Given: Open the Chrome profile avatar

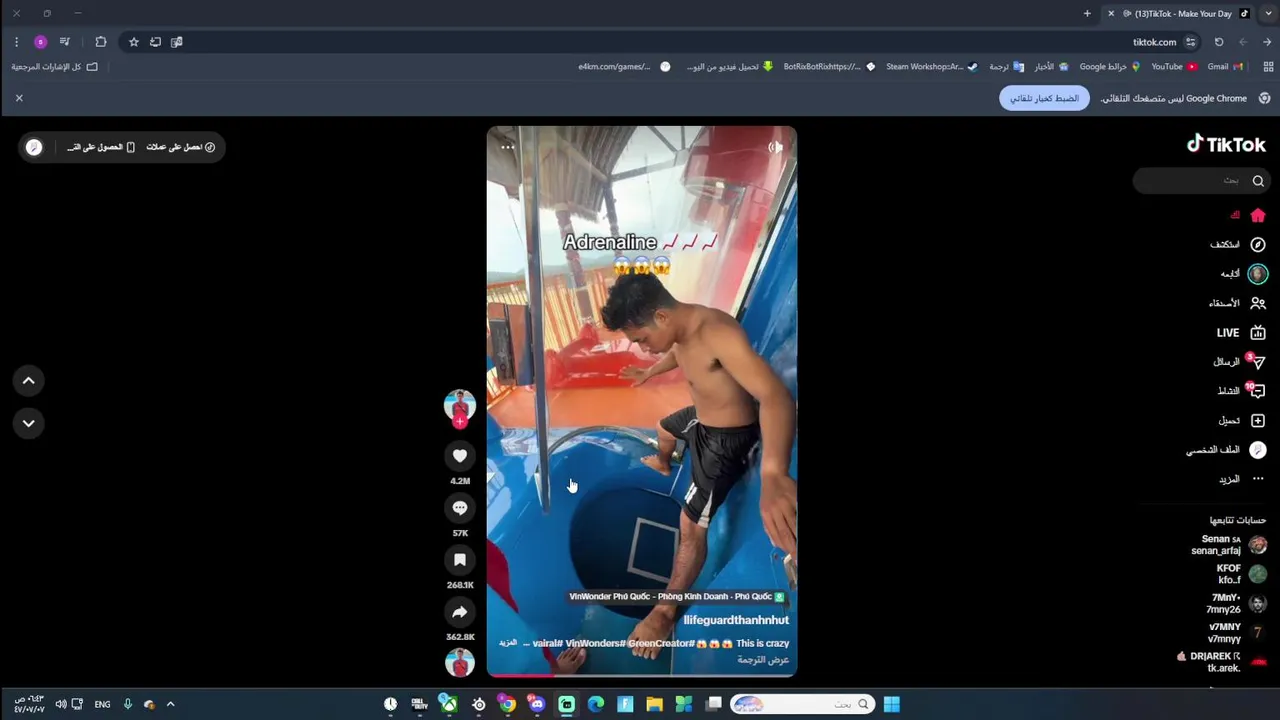Looking at the screenshot, I should [40, 42].
